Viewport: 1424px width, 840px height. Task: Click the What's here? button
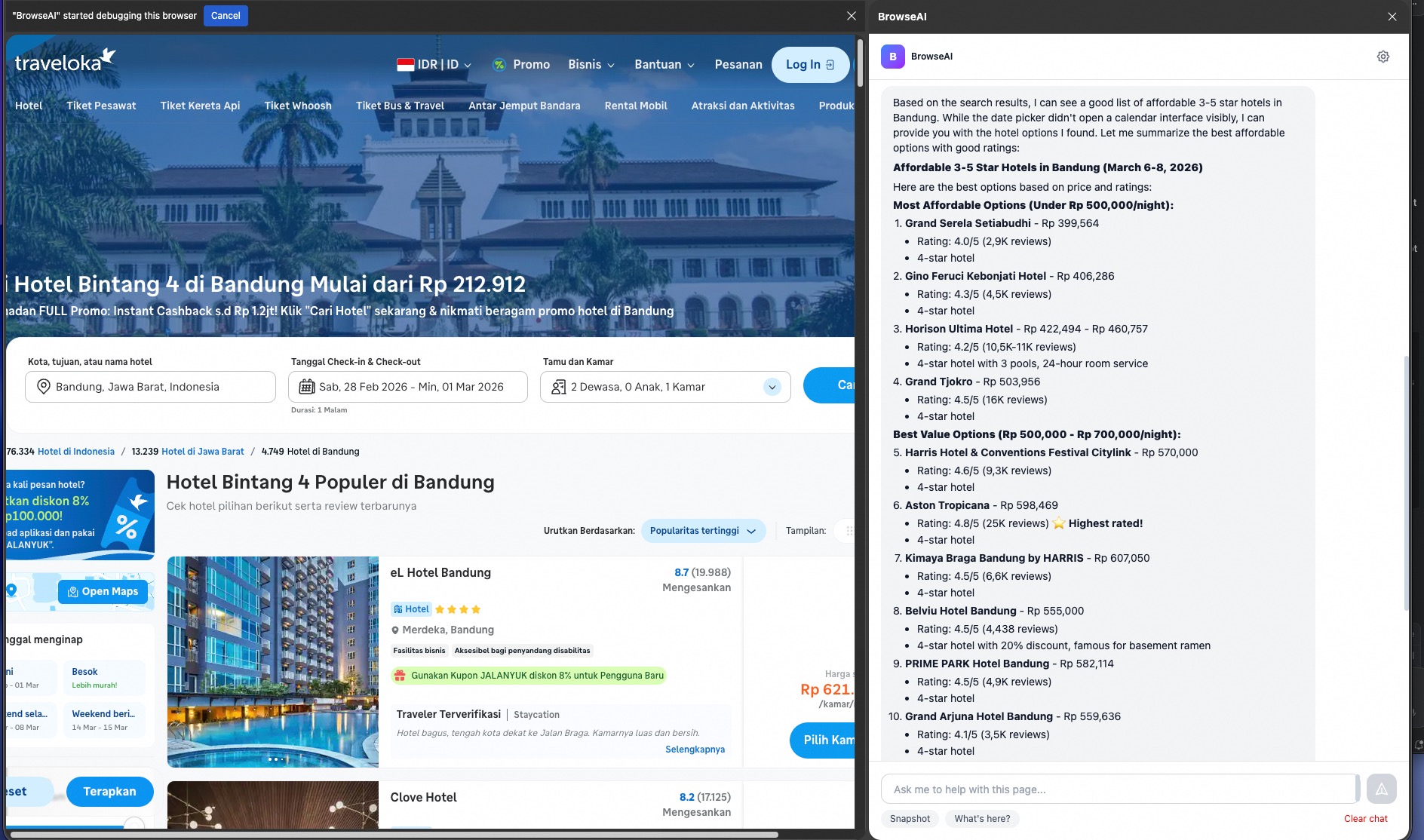(x=982, y=819)
